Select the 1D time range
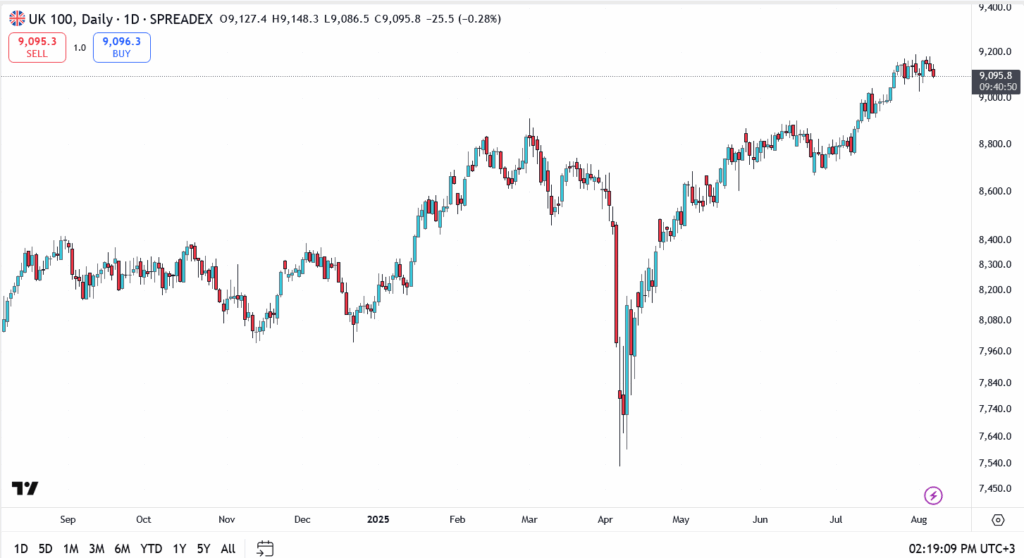Viewport: 1024px width, 558px height. pos(19,548)
